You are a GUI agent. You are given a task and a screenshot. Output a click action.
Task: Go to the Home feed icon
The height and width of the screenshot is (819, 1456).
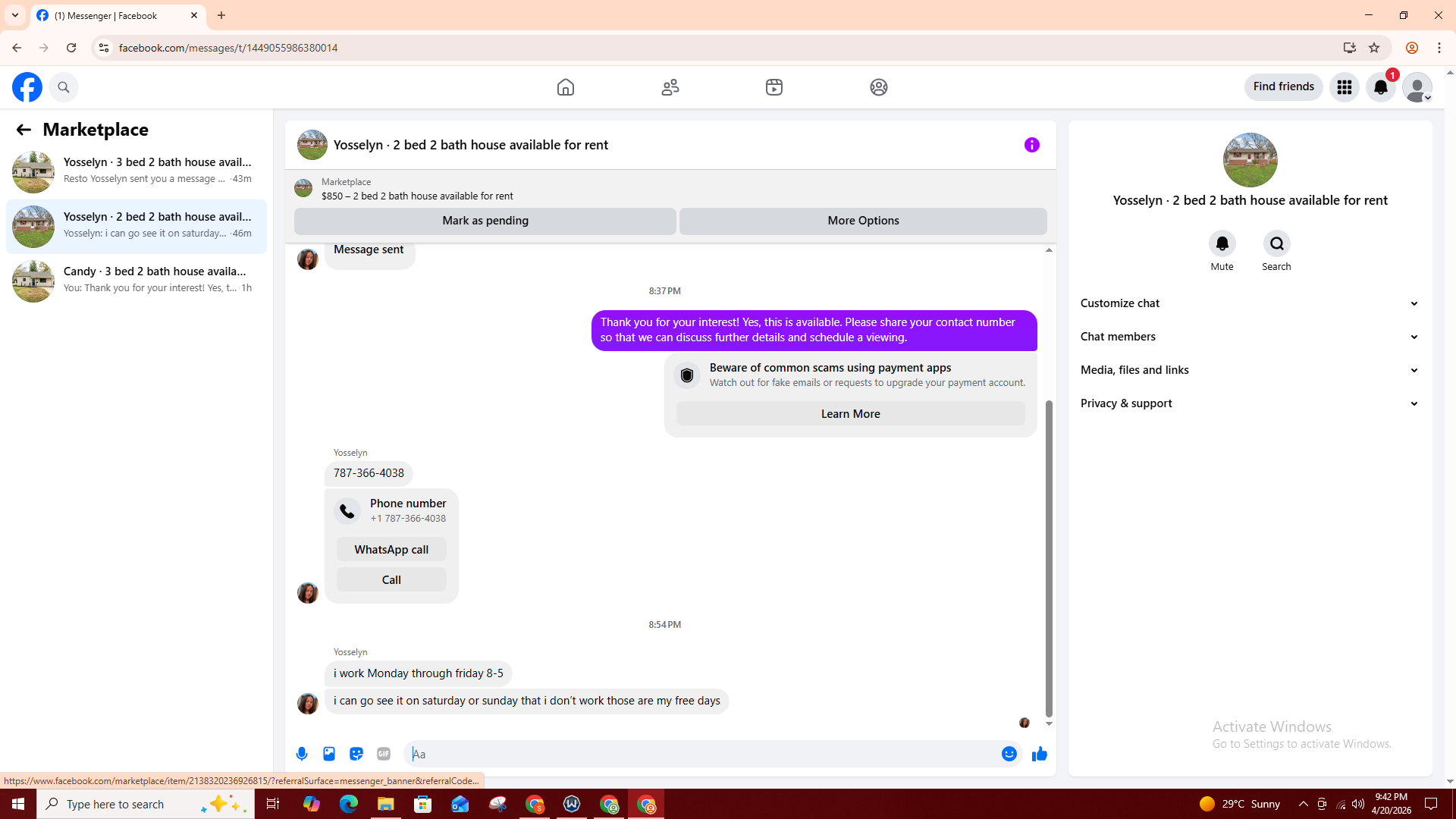click(566, 87)
